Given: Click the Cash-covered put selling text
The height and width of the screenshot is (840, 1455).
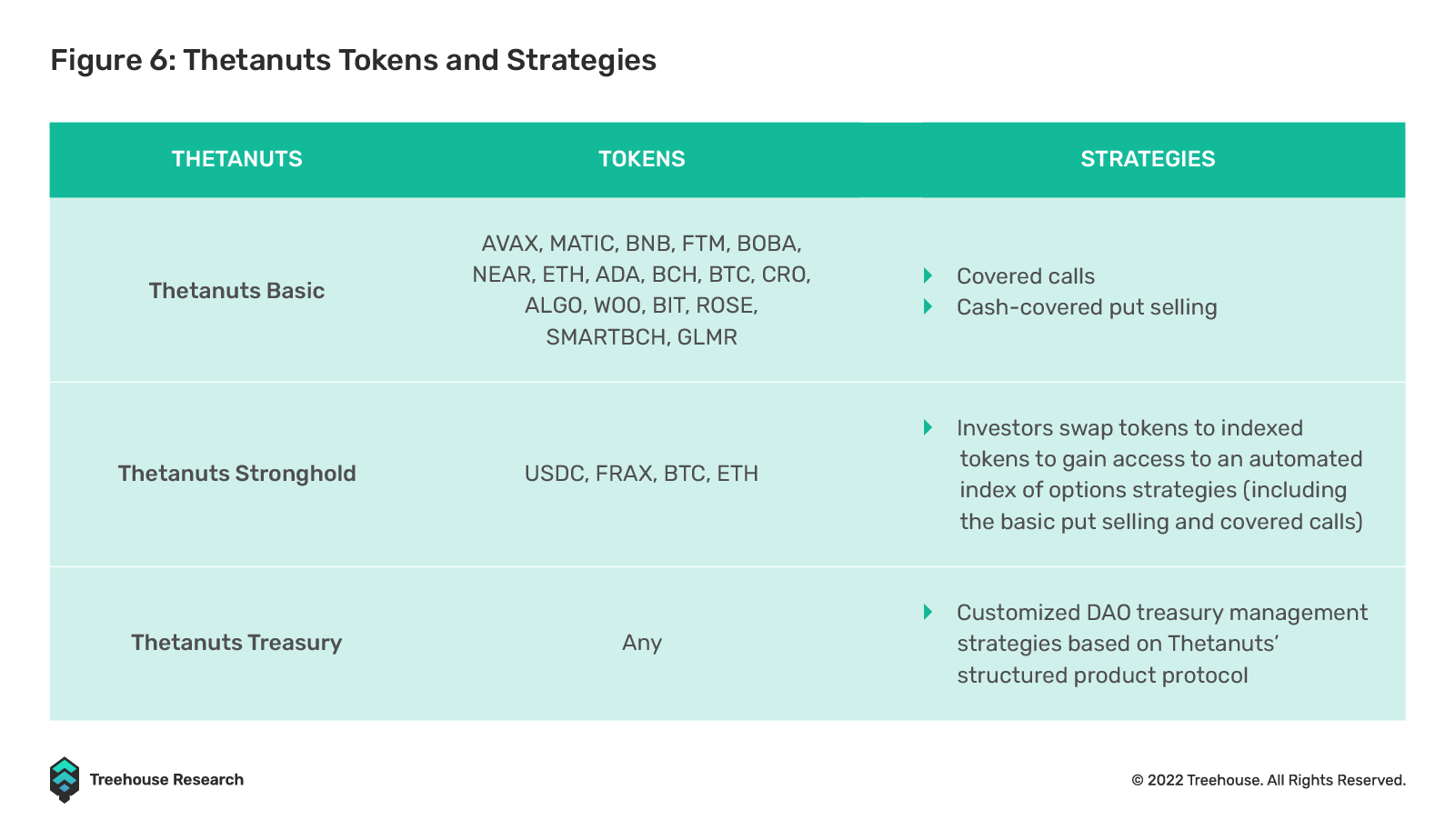Looking at the screenshot, I should [1087, 307].
